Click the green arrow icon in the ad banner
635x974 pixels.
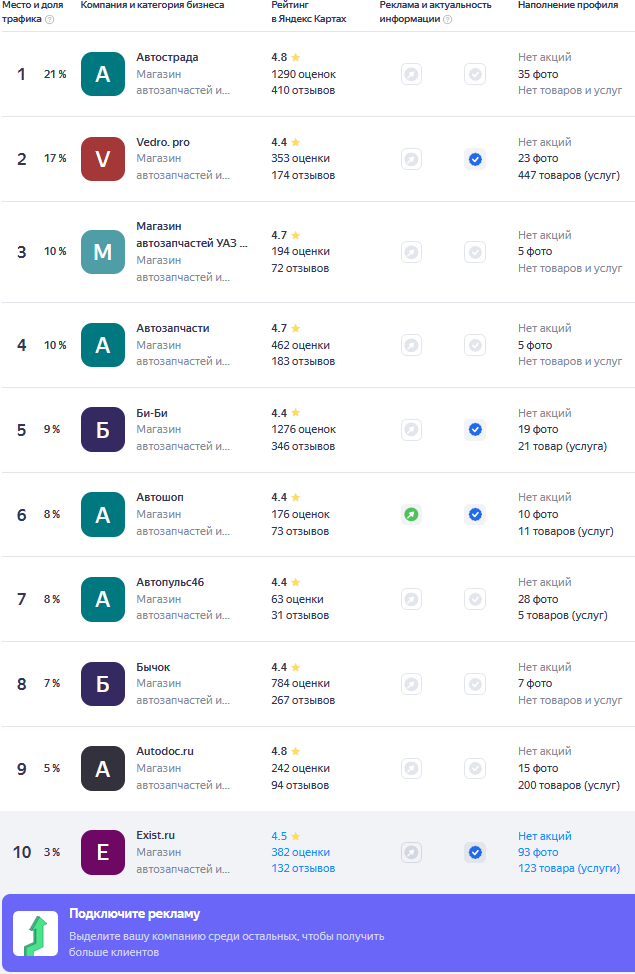pyautogui.click(x=34, y=934)
